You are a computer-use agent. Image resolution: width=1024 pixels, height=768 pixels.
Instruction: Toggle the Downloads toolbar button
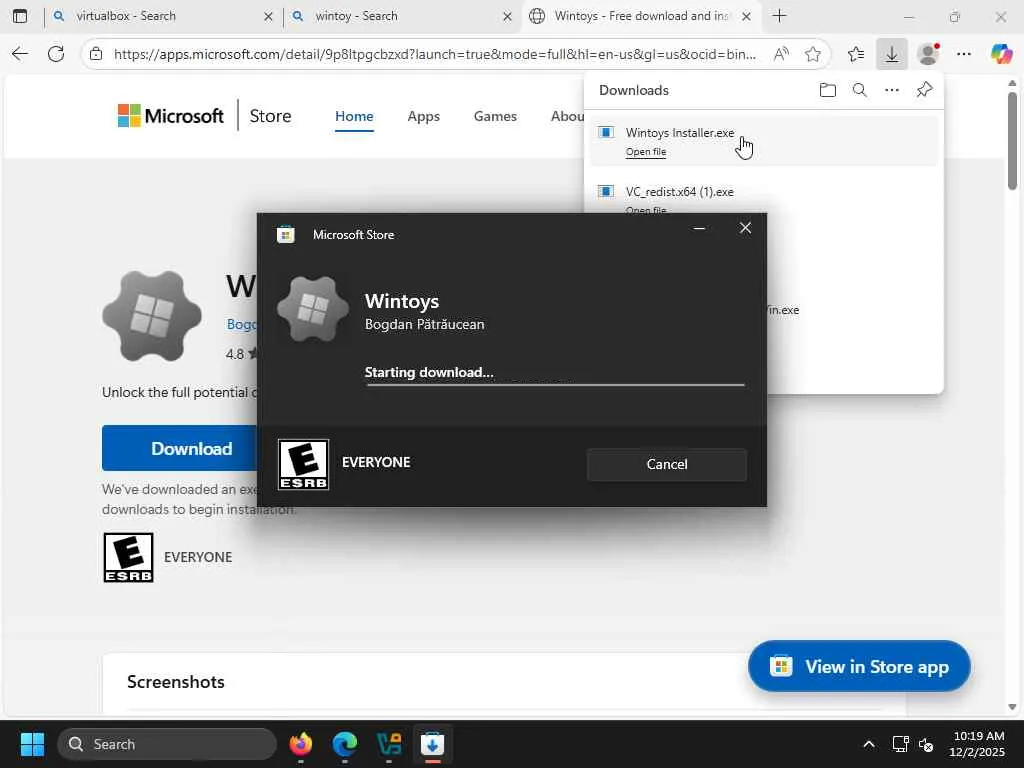tap(891, 54)
